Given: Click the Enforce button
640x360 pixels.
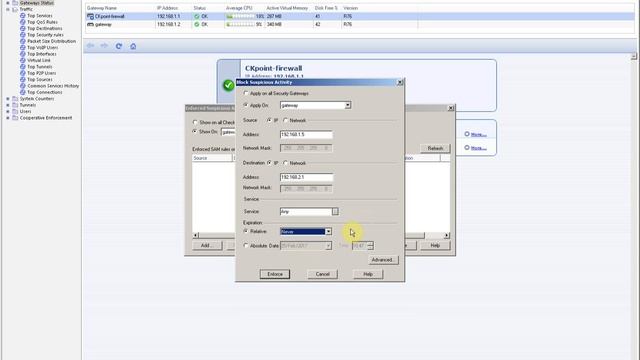Looking at the screenshot, I should point(275,274).
